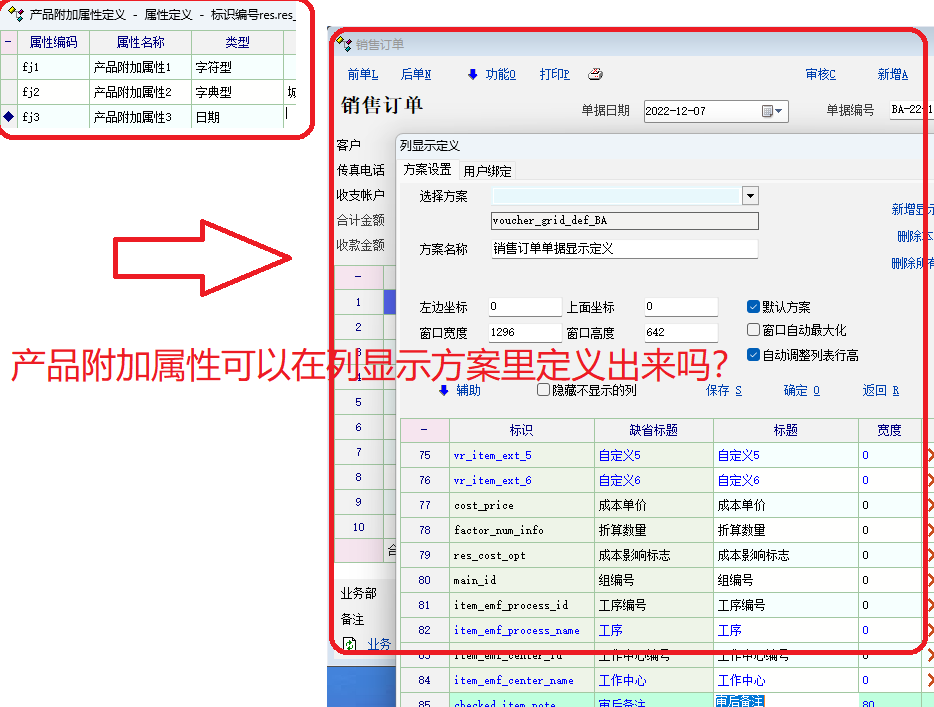Screen dimensions: 934x707
Task: Click the printer icon in the sales order toolbar
Action: coord(595,74)
